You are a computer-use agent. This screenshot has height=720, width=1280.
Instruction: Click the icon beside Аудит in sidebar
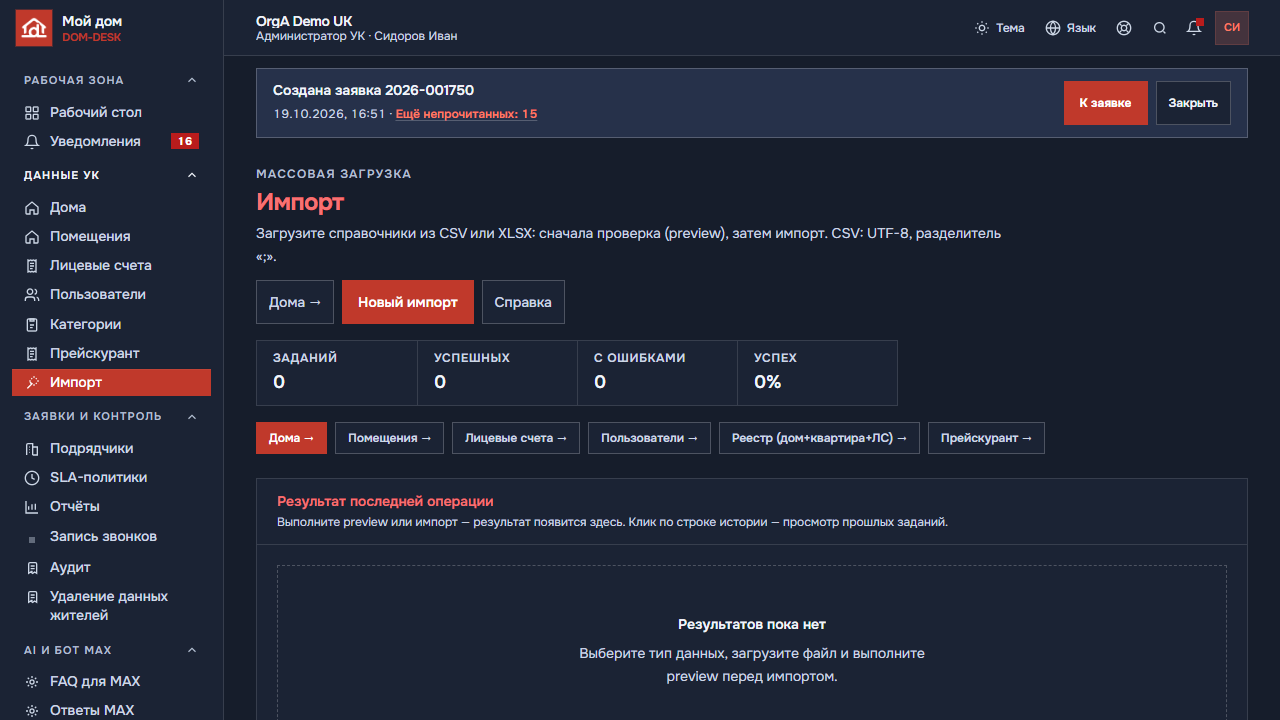[x=32, y=568]
